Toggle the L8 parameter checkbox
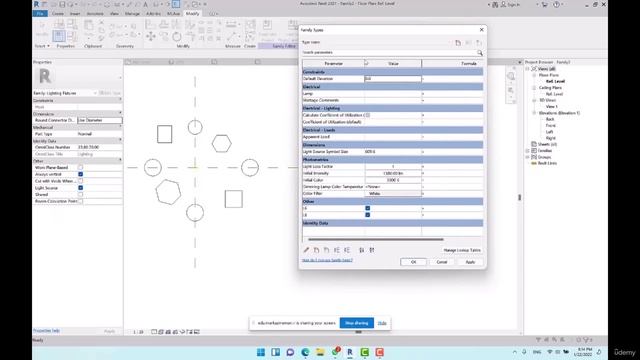 point(368,215)
